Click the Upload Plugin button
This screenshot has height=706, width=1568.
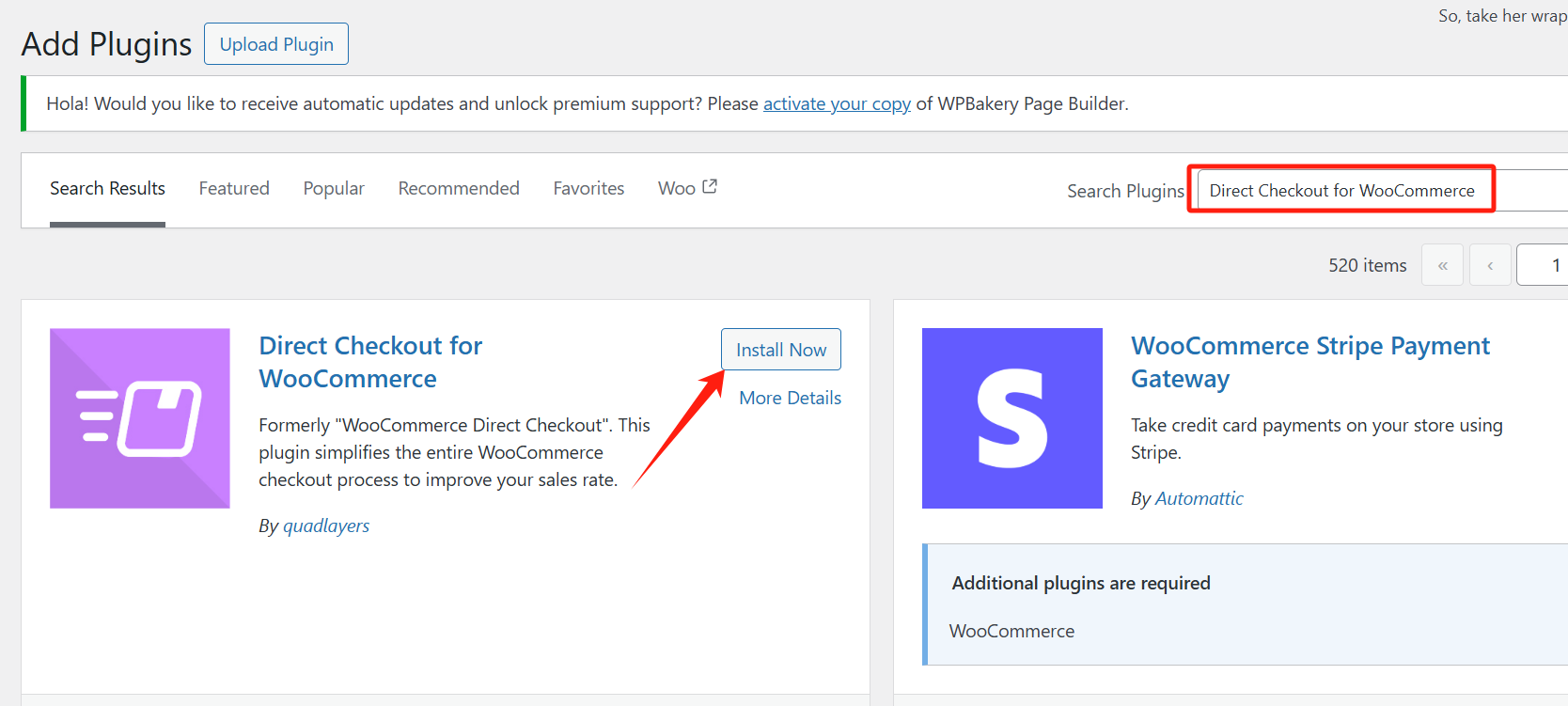click(276, 44)
